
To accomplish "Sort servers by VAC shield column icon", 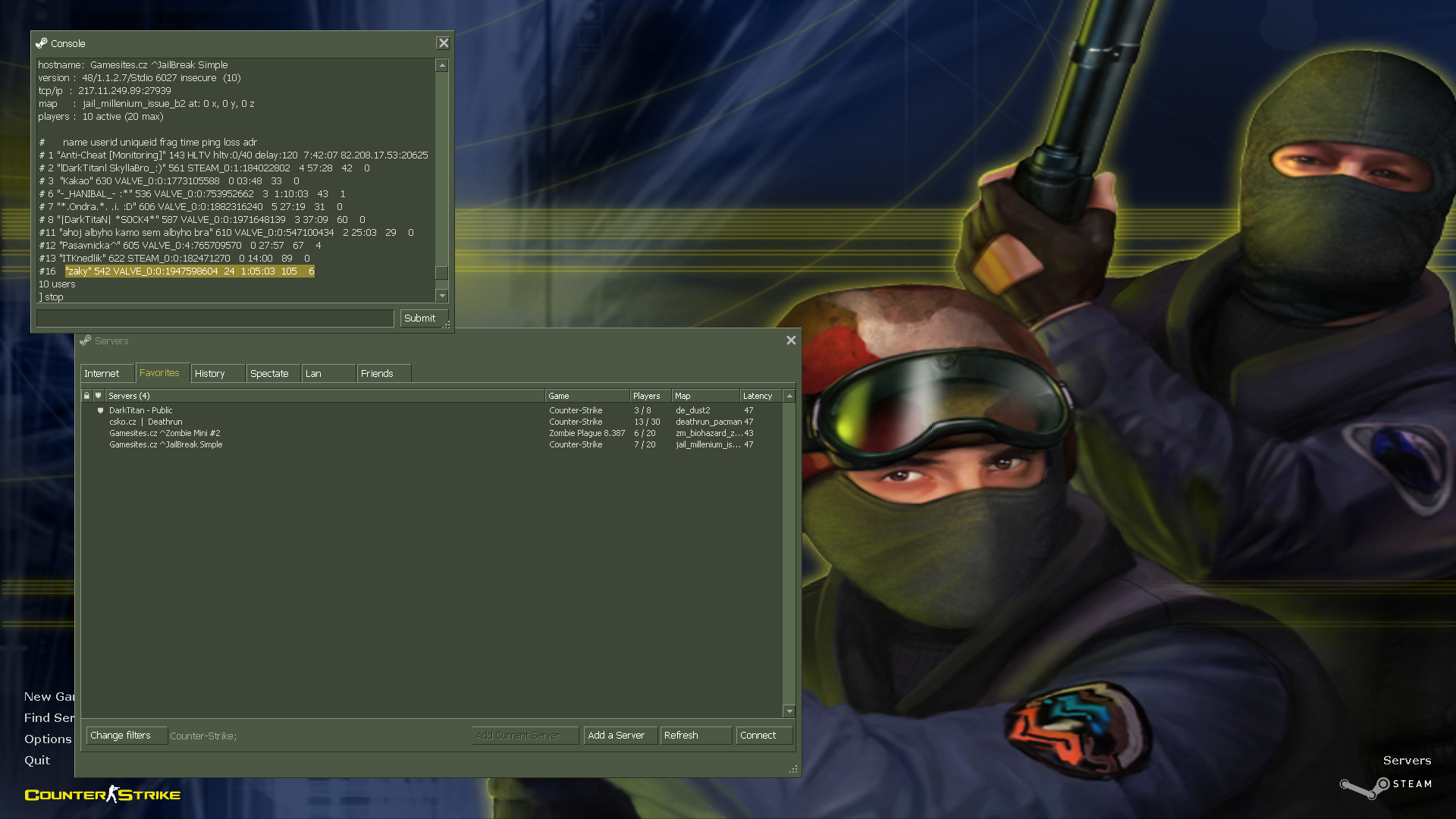I will point(99,396).
